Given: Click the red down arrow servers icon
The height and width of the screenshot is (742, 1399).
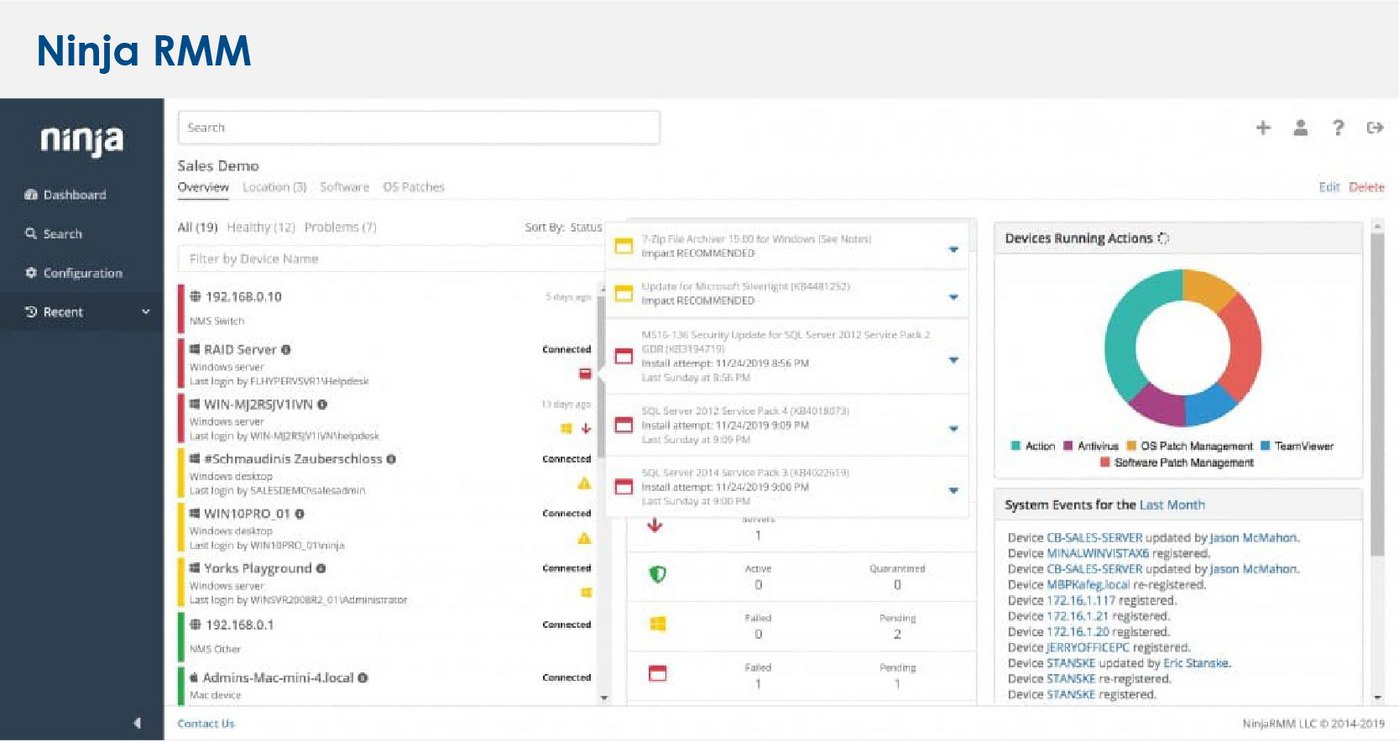Looking at the screenshot, I should tap(655, 526).
